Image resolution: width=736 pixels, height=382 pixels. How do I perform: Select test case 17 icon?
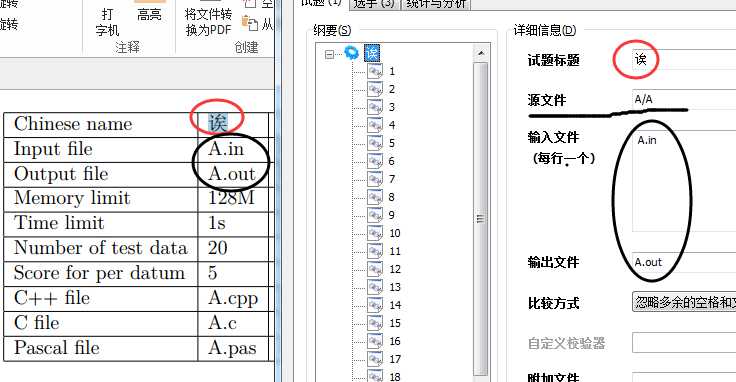375,359
